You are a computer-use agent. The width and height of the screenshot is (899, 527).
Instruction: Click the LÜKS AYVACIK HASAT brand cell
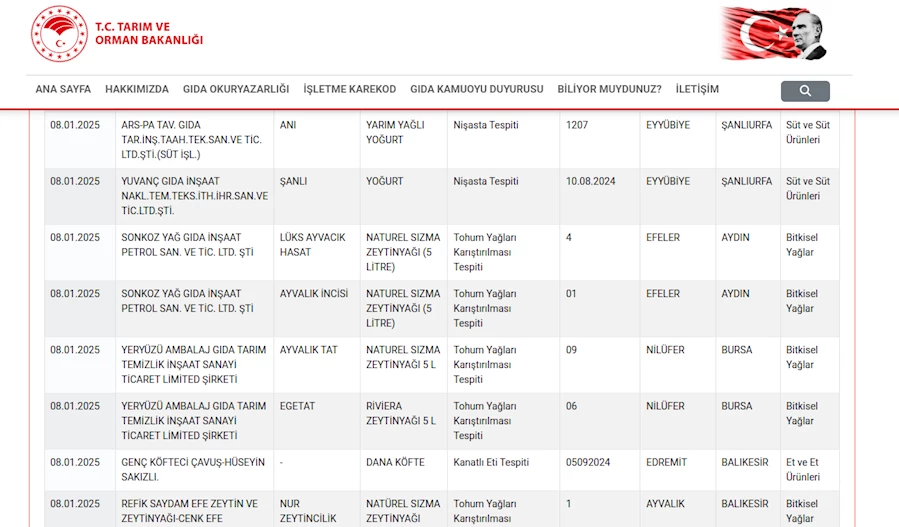point(313,245)
